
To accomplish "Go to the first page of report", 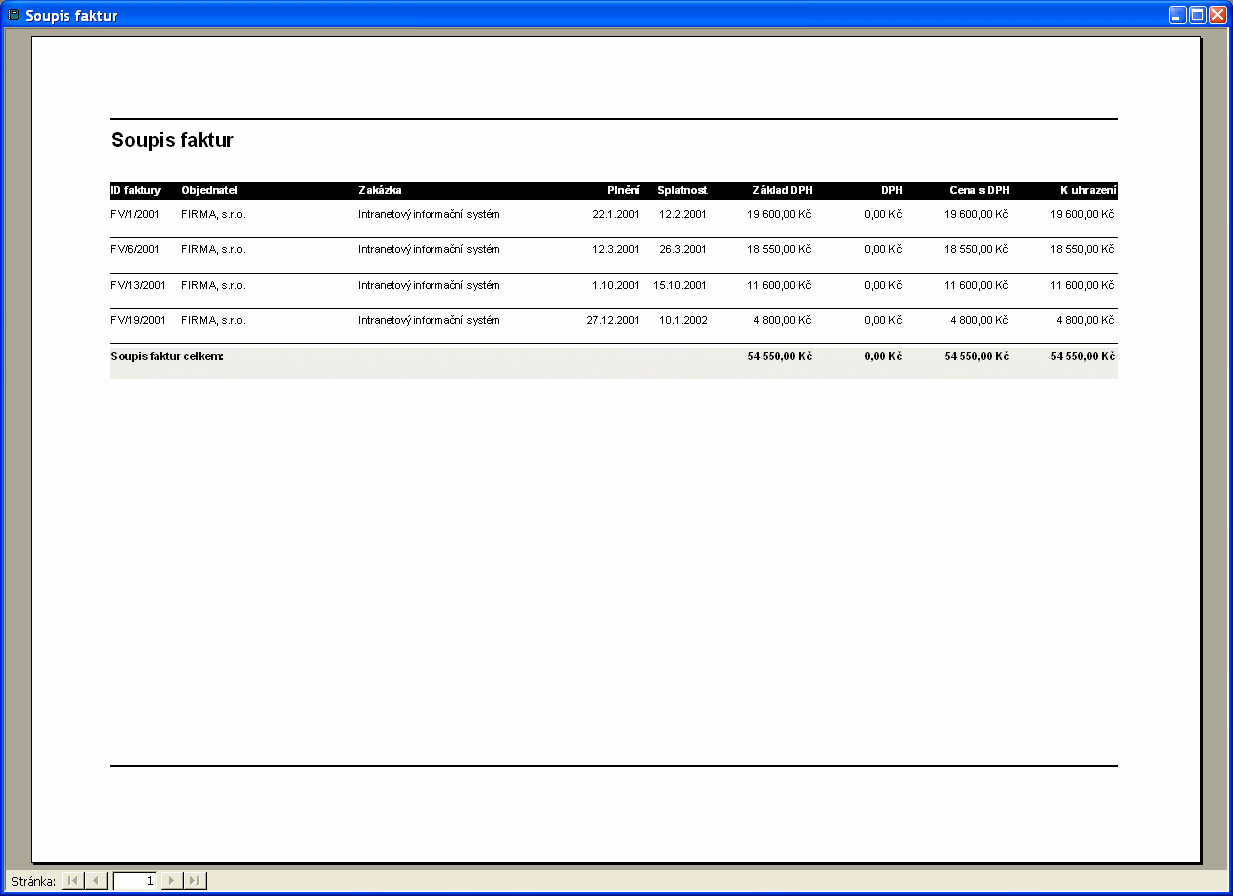I will pyautogui.click(x=73, y=880).
